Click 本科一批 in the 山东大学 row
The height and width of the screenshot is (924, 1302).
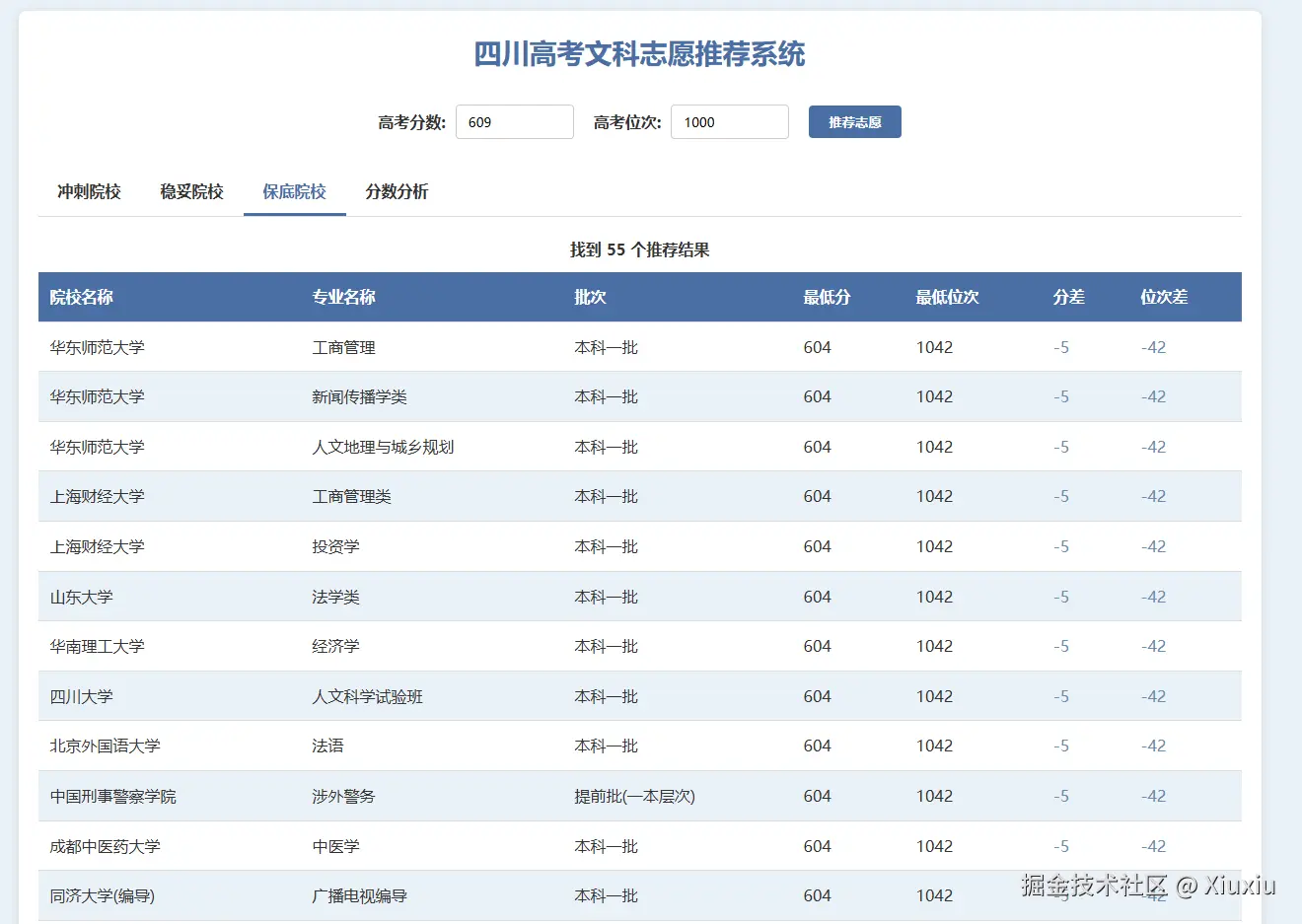[x=607, y=597]
